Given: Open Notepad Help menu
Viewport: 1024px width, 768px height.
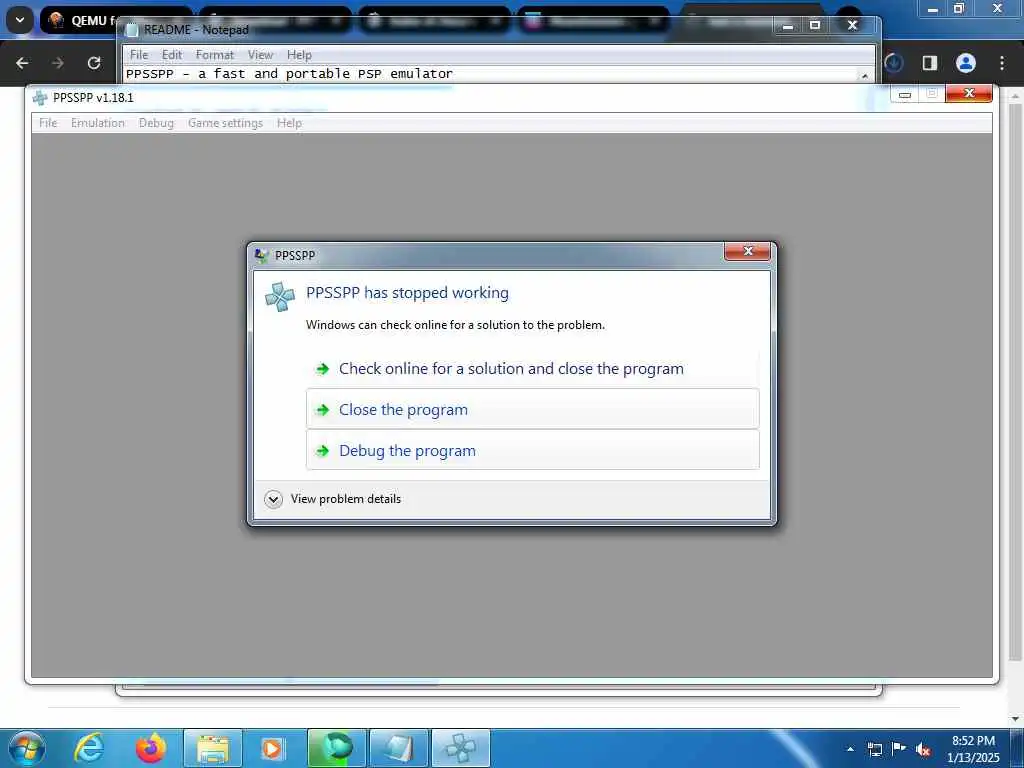Looking at the screenshot, I should pyautogui.click(x=299, y=55).
